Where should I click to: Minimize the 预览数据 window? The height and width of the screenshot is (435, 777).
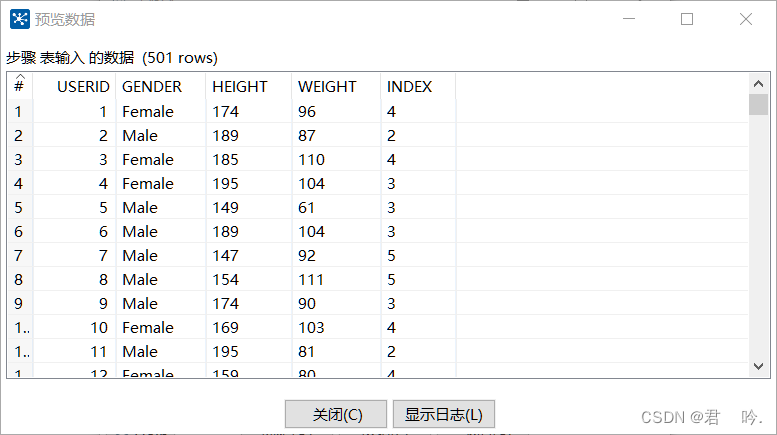[x=629, y=19]
